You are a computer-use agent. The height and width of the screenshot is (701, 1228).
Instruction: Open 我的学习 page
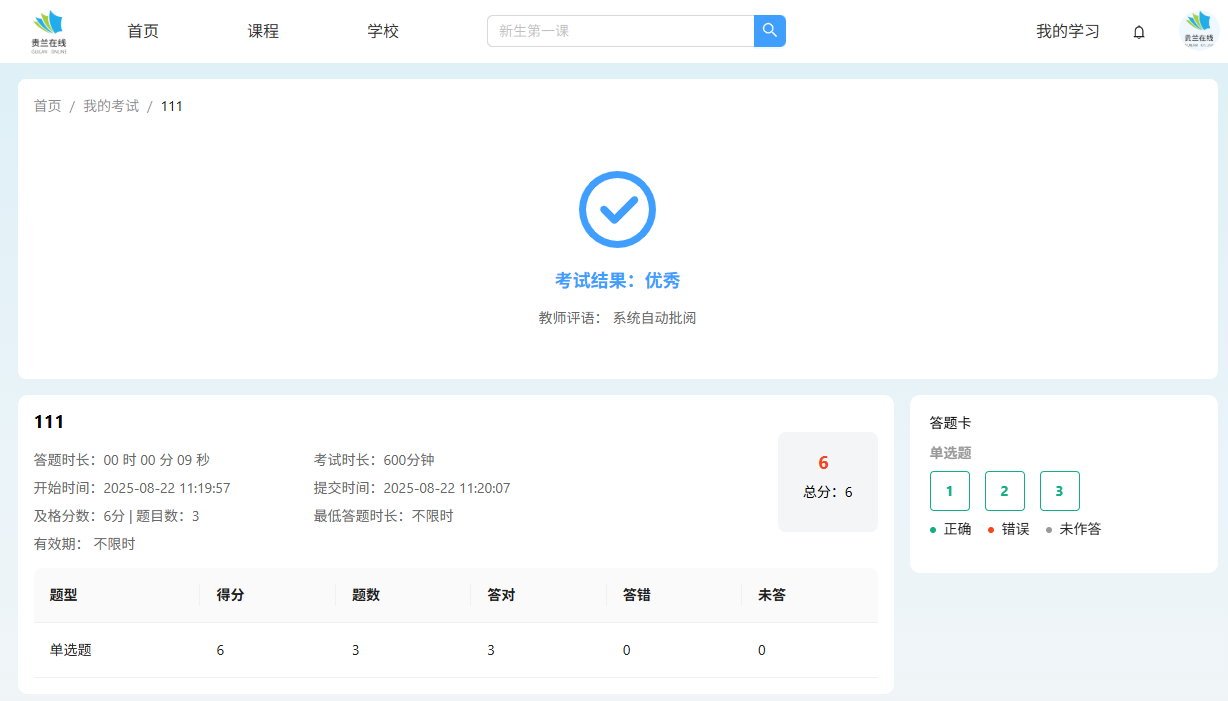(x=1067, y=31)
